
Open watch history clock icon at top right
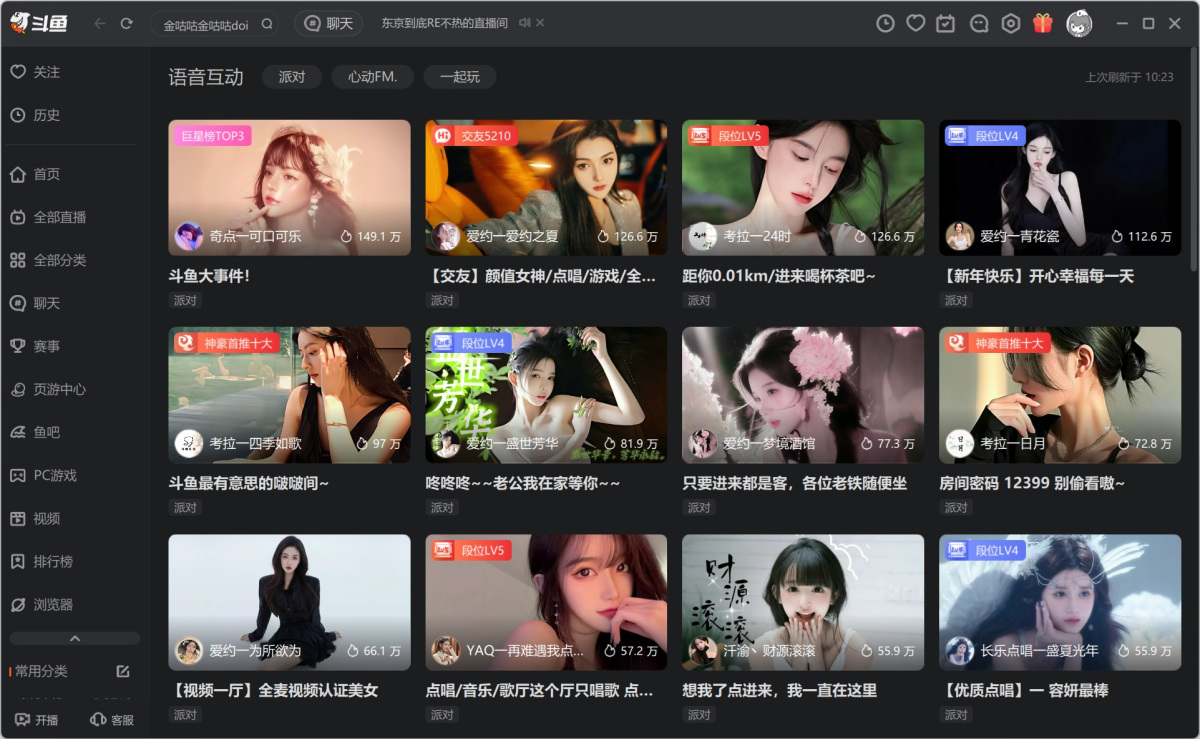coord(885,23)
